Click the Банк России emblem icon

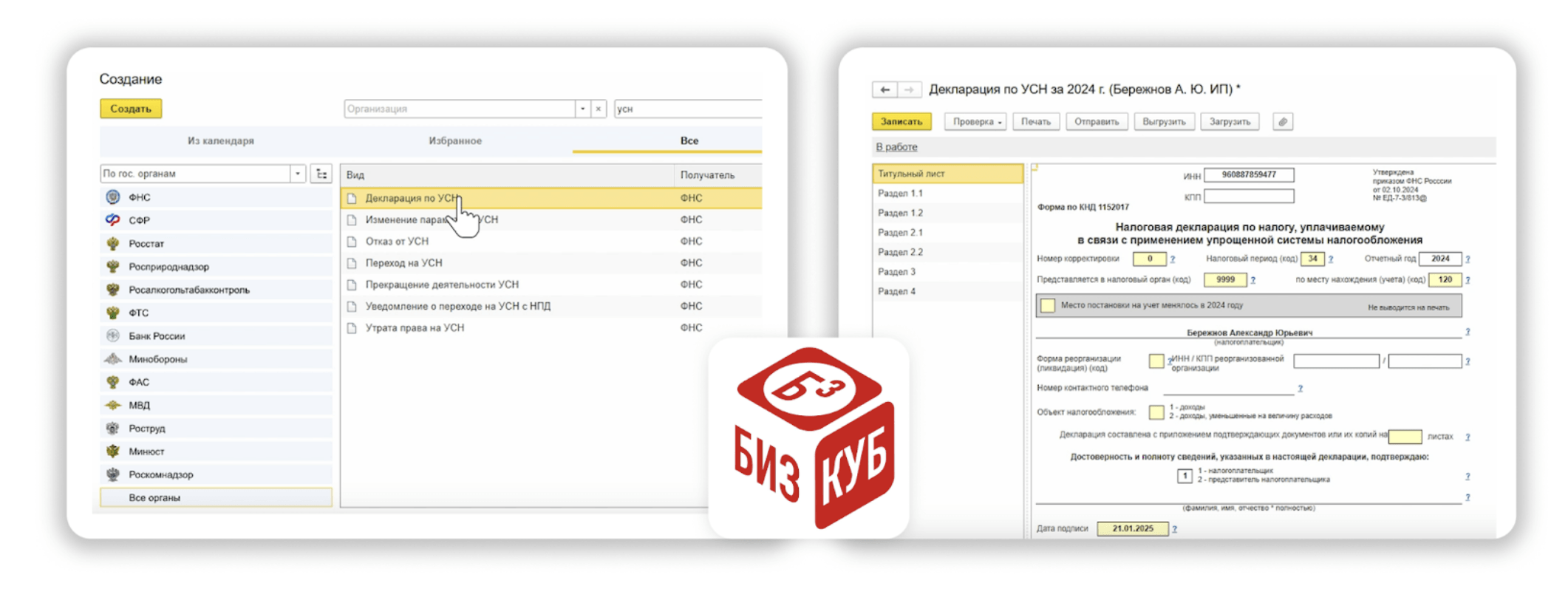[113, 335]
